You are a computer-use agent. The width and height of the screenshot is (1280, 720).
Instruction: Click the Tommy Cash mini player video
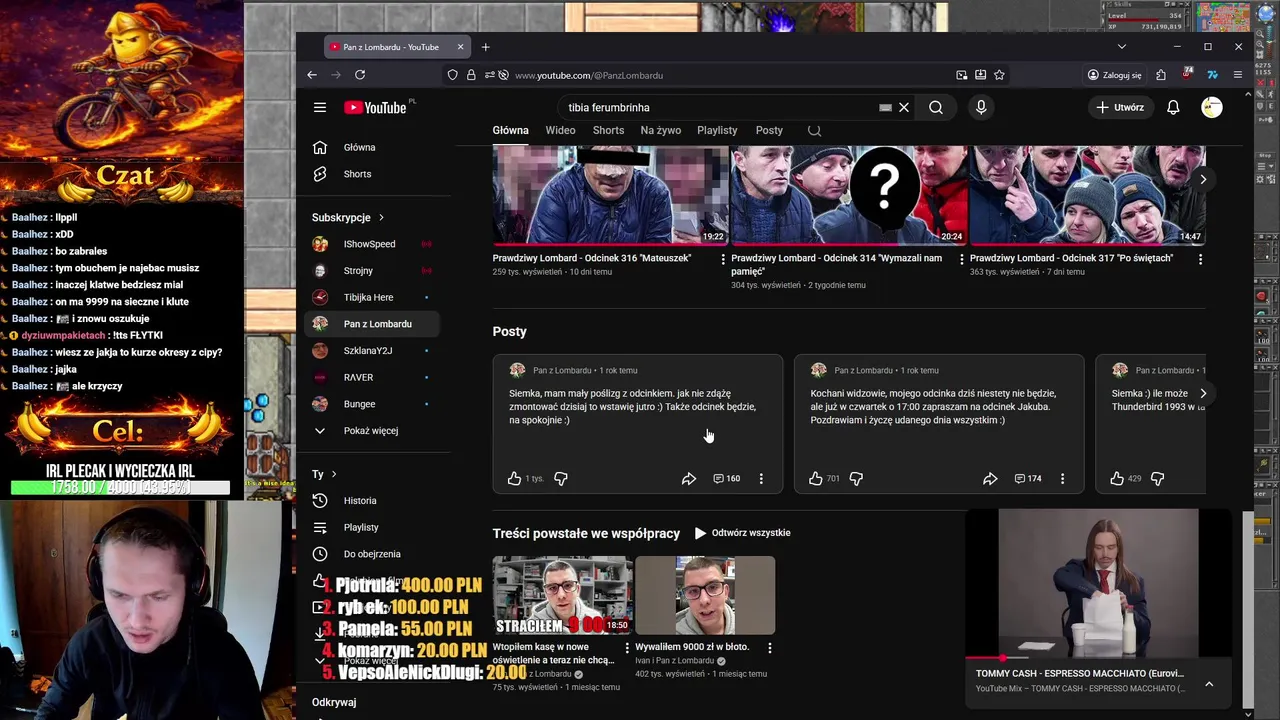point(1098,583)
